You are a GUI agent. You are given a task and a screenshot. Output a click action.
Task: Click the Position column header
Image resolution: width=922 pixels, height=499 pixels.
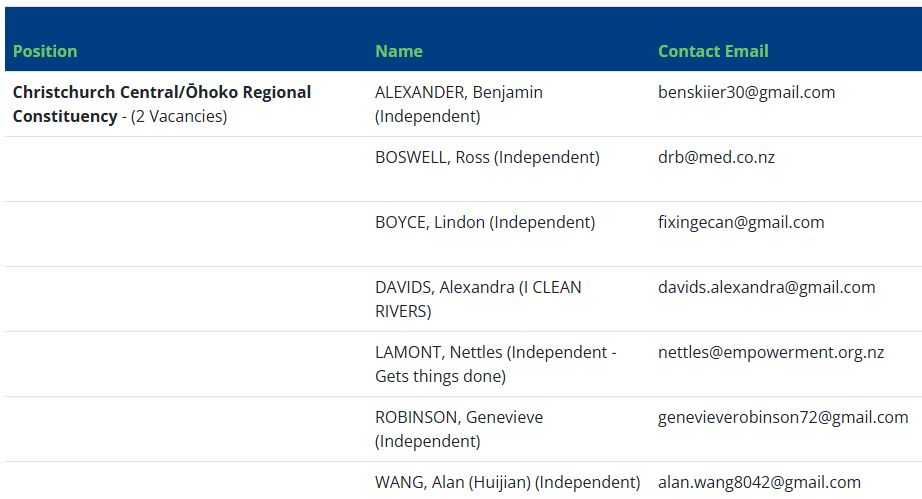[45, 51]
